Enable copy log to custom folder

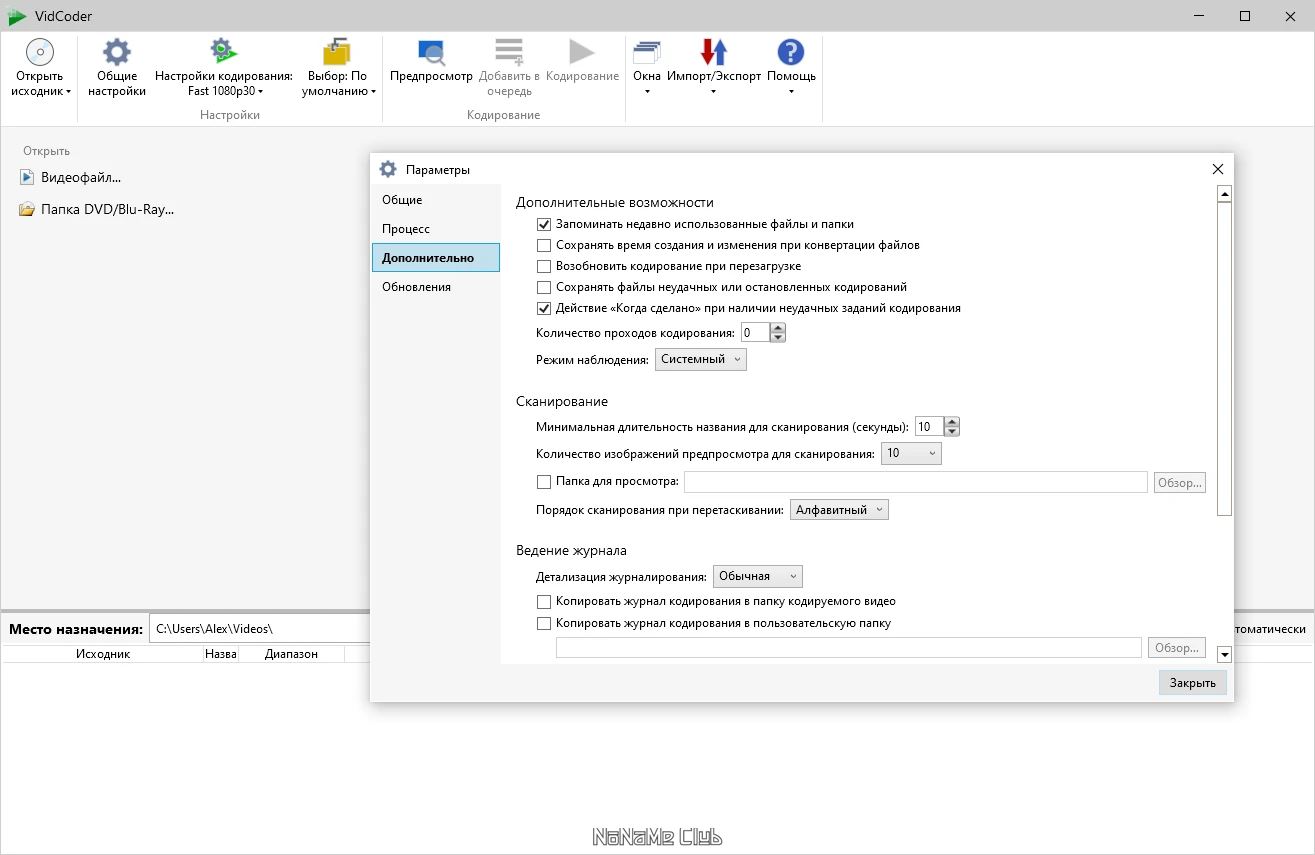[544, 623]
